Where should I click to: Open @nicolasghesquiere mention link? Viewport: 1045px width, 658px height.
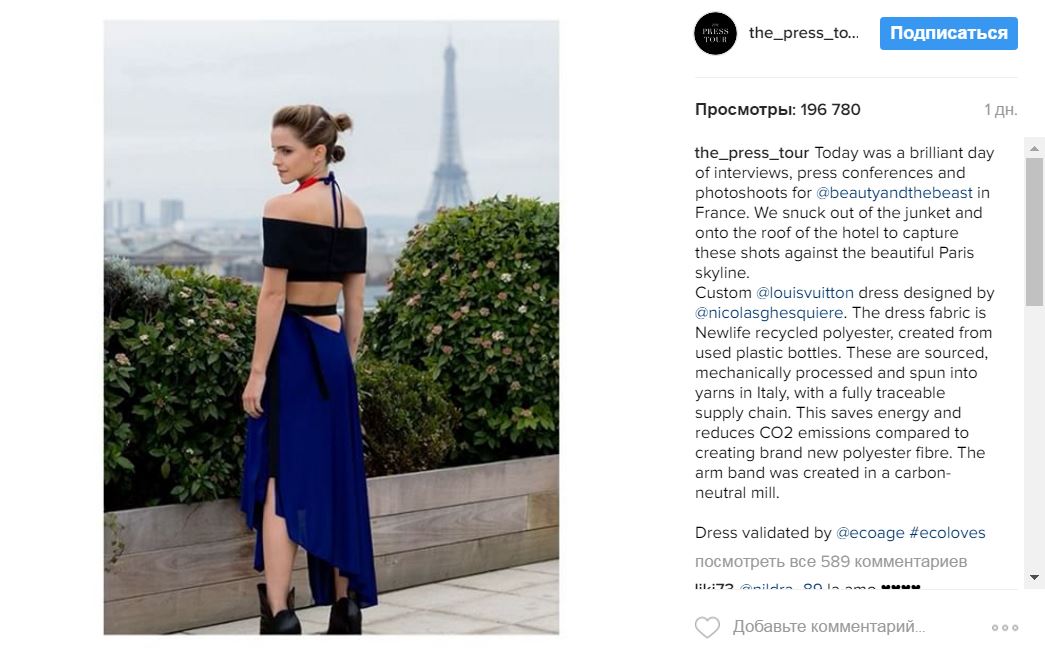tap(769, 313)
